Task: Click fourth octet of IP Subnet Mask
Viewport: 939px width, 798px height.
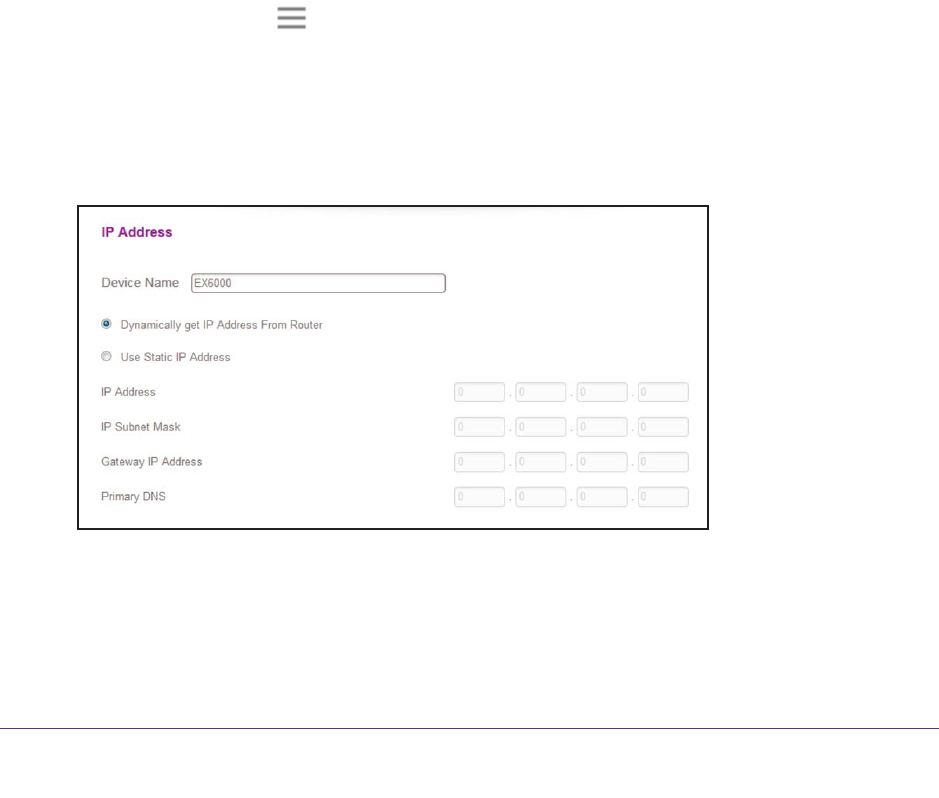Action: coord(663,427)
